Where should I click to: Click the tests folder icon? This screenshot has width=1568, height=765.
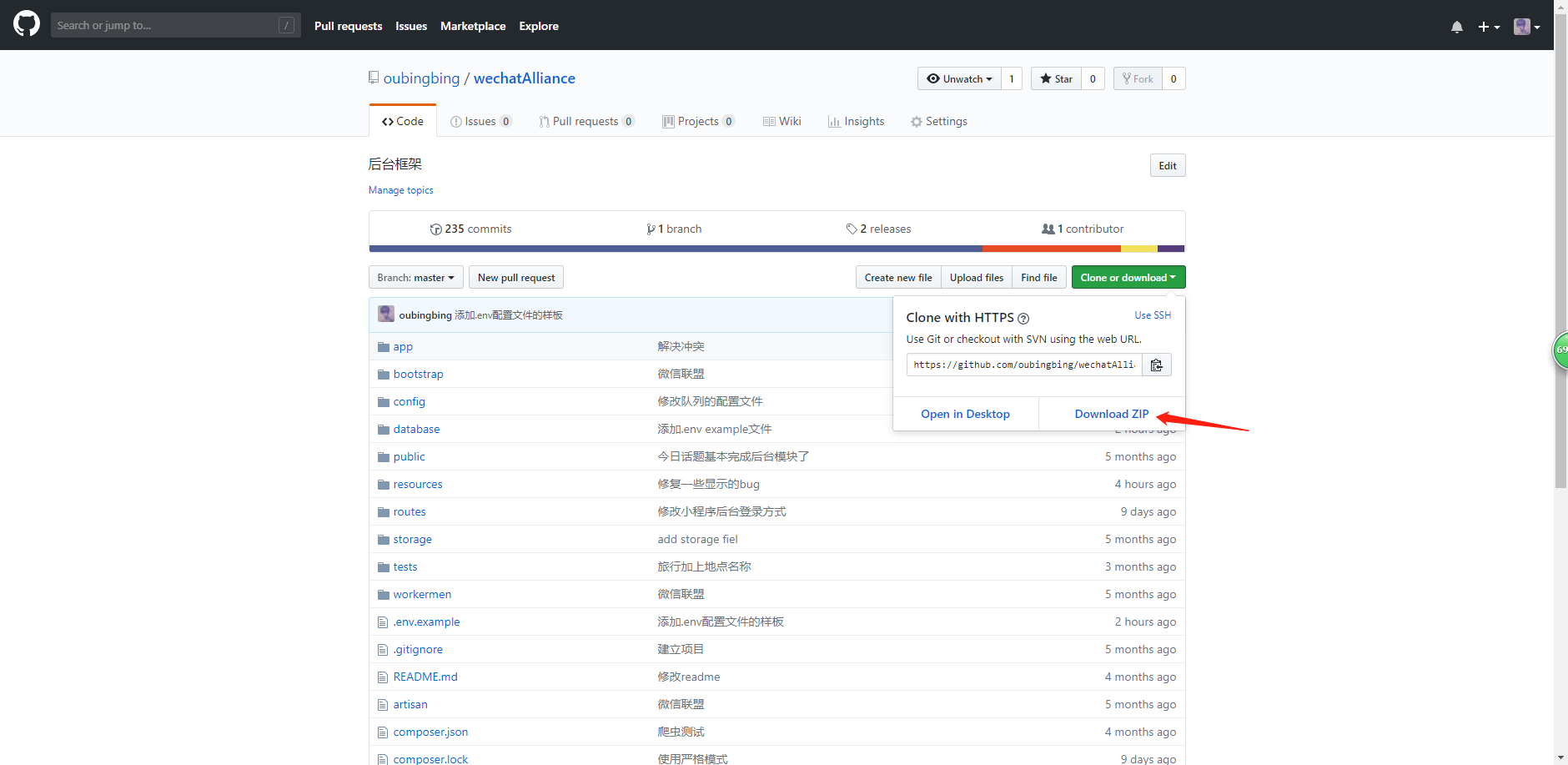click(x=384, y=566)
